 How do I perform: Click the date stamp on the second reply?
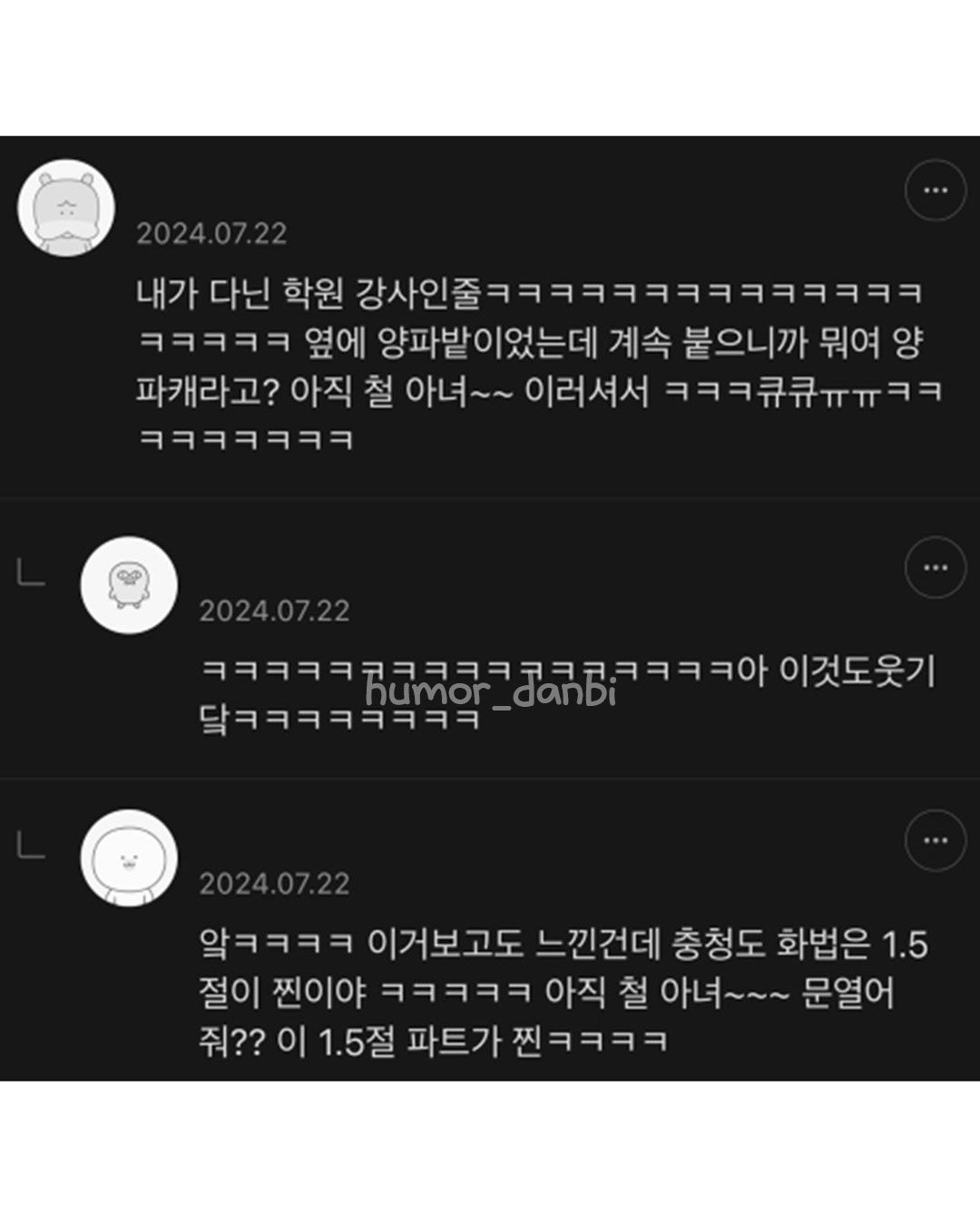click(x=274, y=611)
